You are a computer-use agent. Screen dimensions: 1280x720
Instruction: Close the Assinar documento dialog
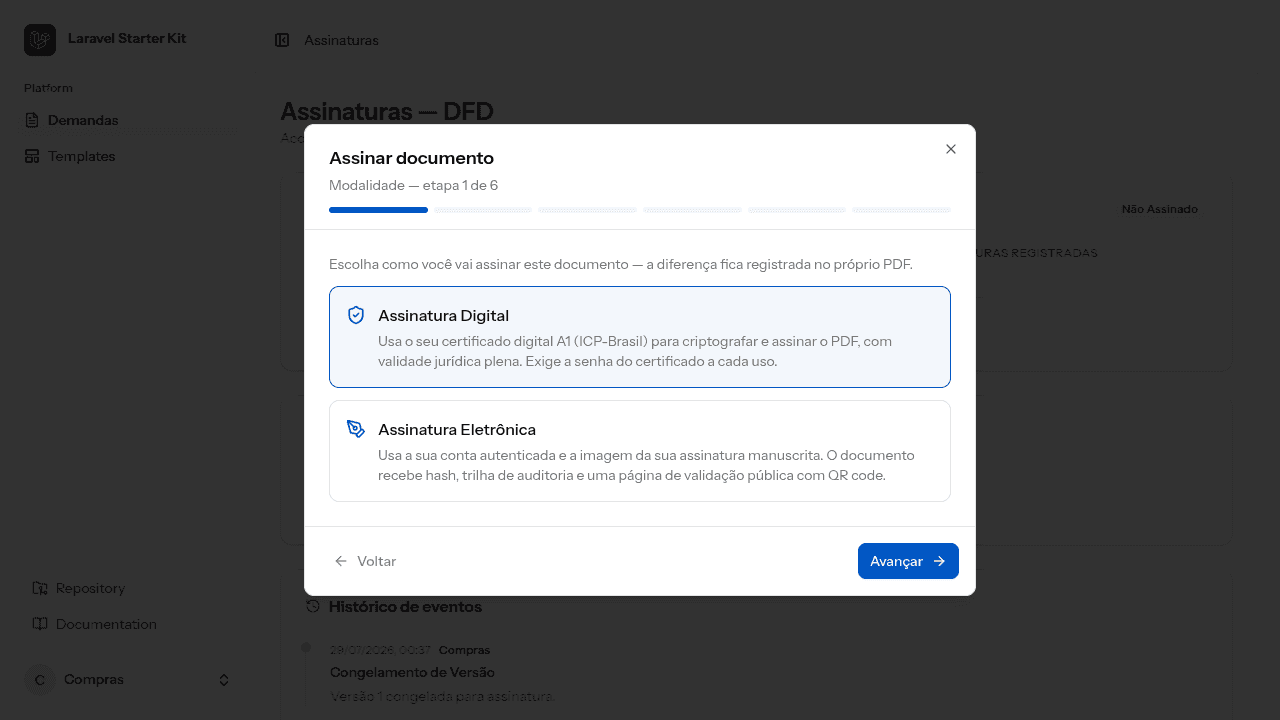[x=951, y=149]
